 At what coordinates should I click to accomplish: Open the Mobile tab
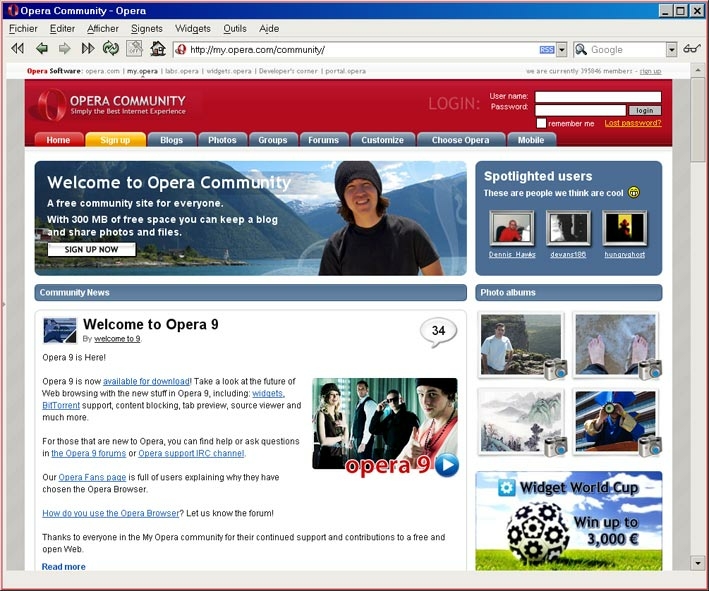click(x=531, y=140)
